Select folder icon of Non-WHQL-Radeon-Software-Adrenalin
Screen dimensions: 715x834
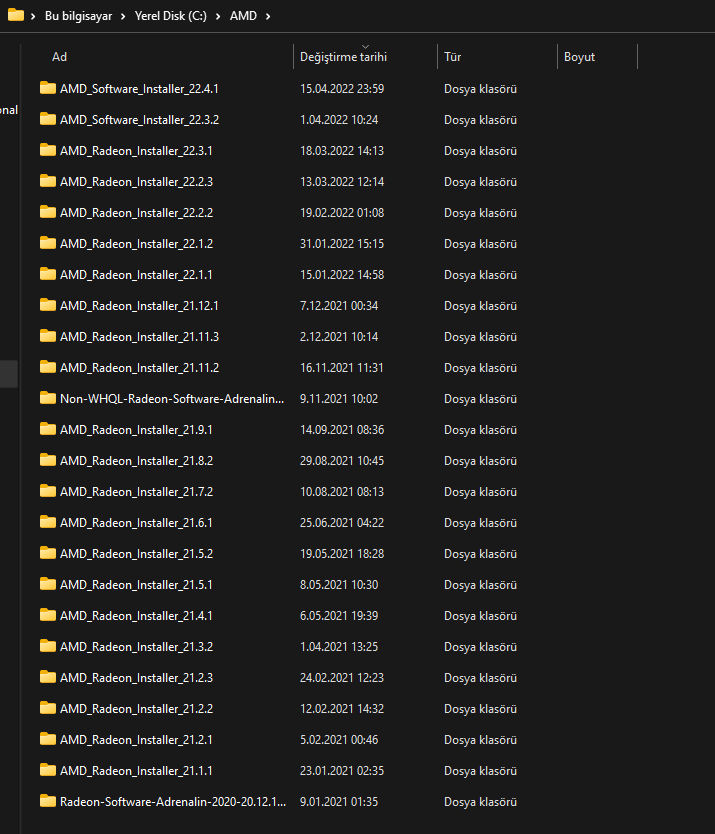[x=48, y=398]
